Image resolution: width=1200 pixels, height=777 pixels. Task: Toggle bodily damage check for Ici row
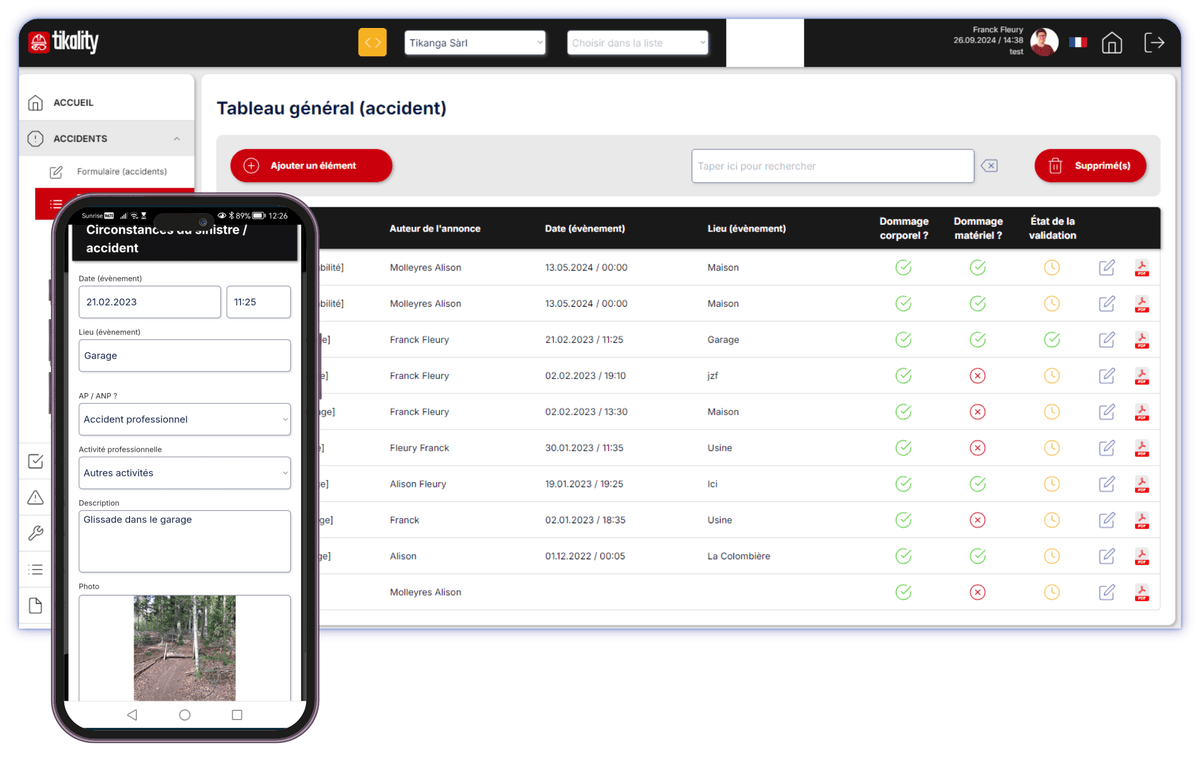[x=903, y=484]
